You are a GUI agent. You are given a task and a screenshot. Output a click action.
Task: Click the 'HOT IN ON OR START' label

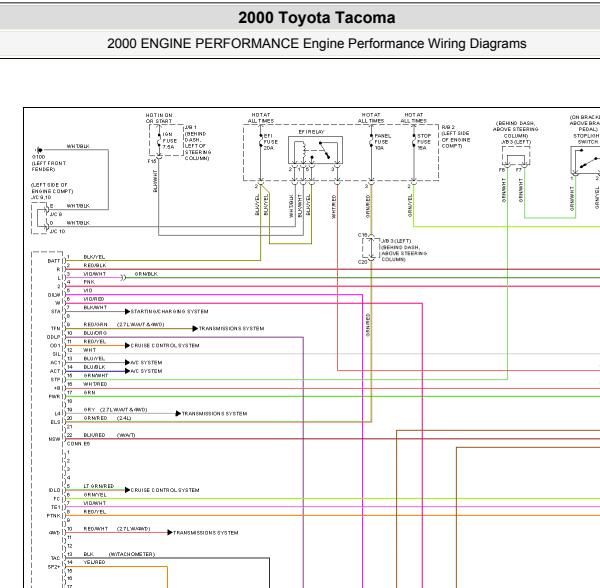point(159,118)
